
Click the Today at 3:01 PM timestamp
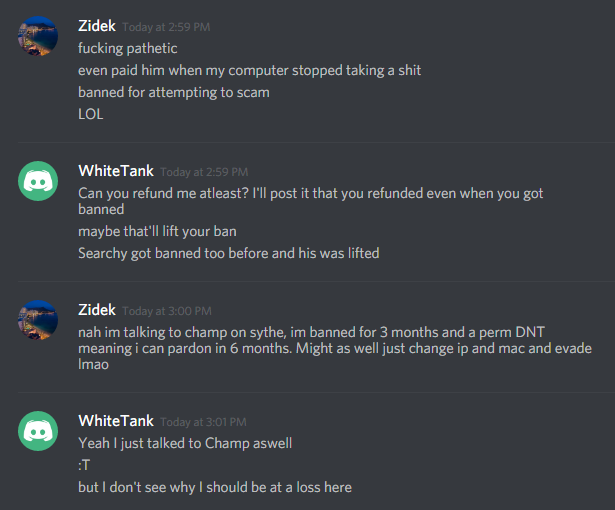(x=204, y=422)
